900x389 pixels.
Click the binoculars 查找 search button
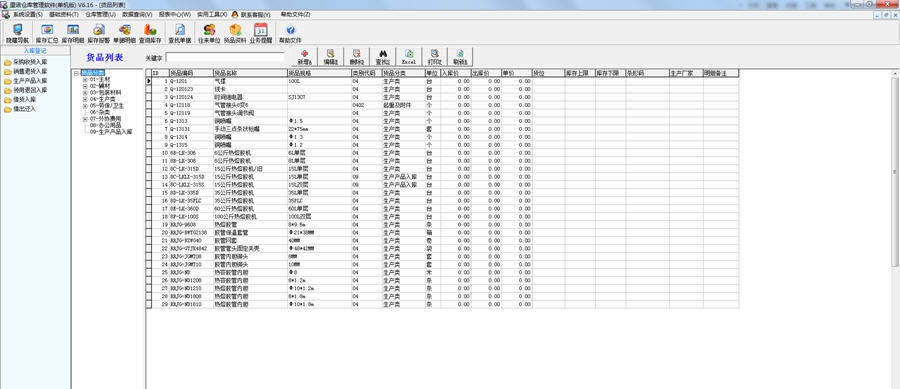383,57
